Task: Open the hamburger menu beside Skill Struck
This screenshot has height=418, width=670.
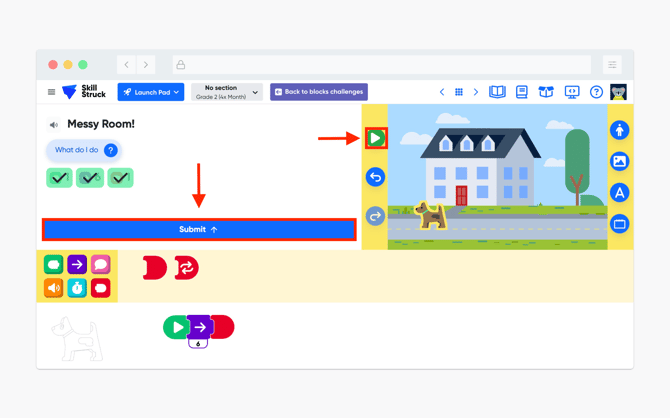Action: (51, 92)
